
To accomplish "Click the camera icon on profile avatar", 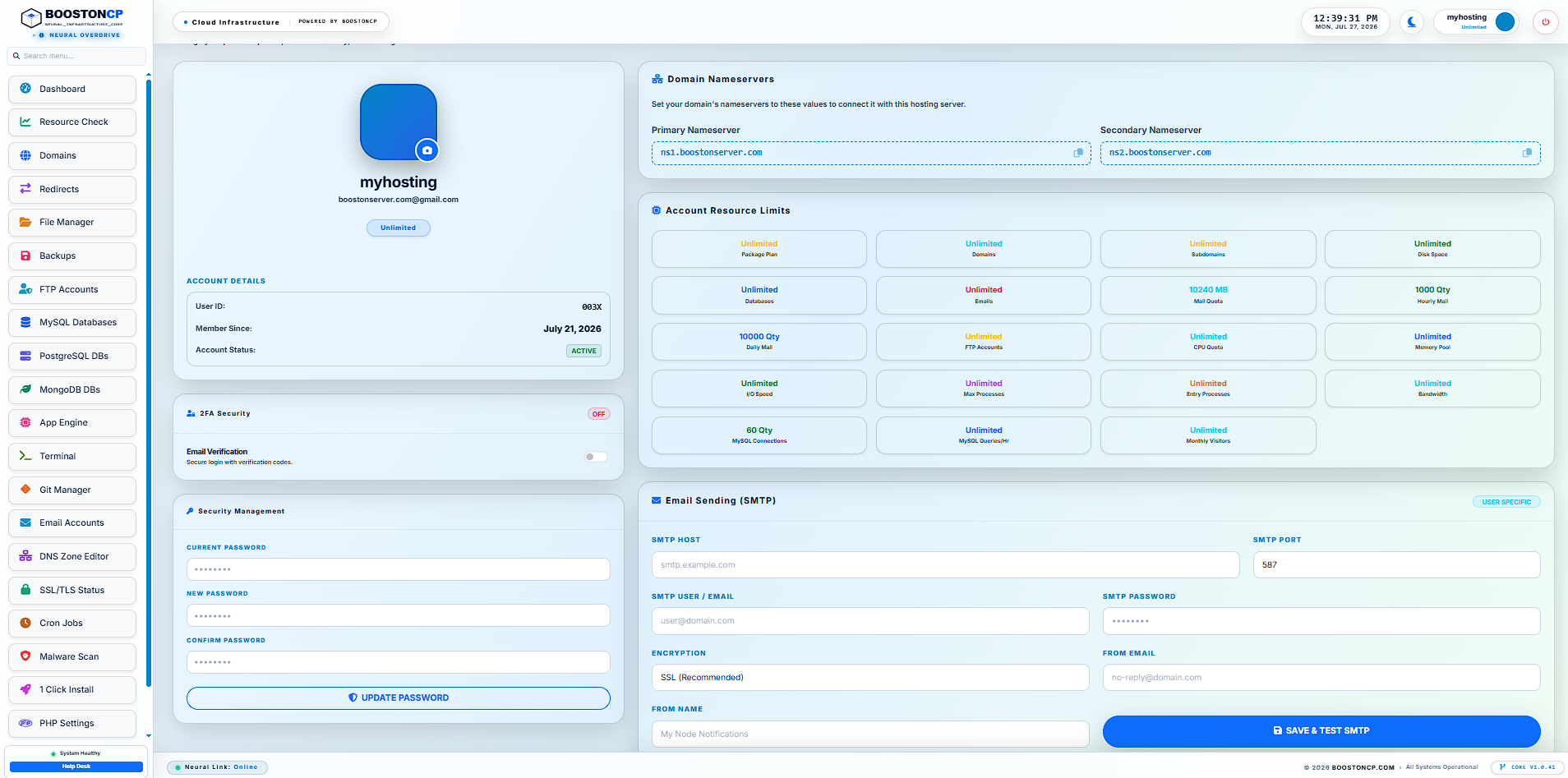I will (427, 150).
